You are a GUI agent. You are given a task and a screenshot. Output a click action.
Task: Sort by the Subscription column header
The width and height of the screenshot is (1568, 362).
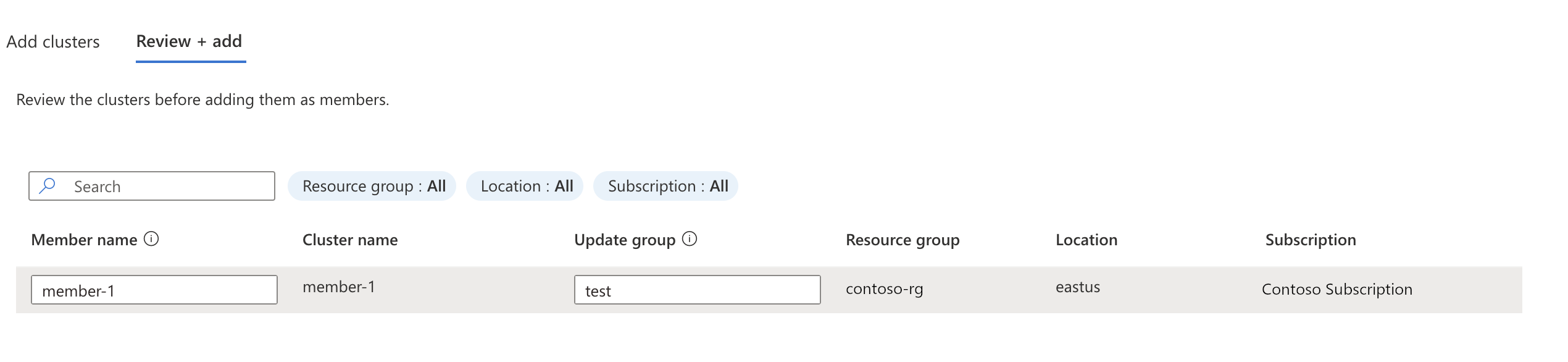point(1311,240)
